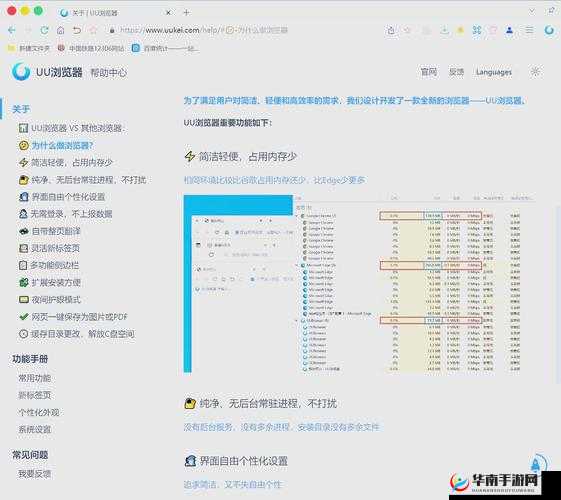Open the 反馈 link in header
This screenshot has height=500, width=561.
(x=457, y=72)
